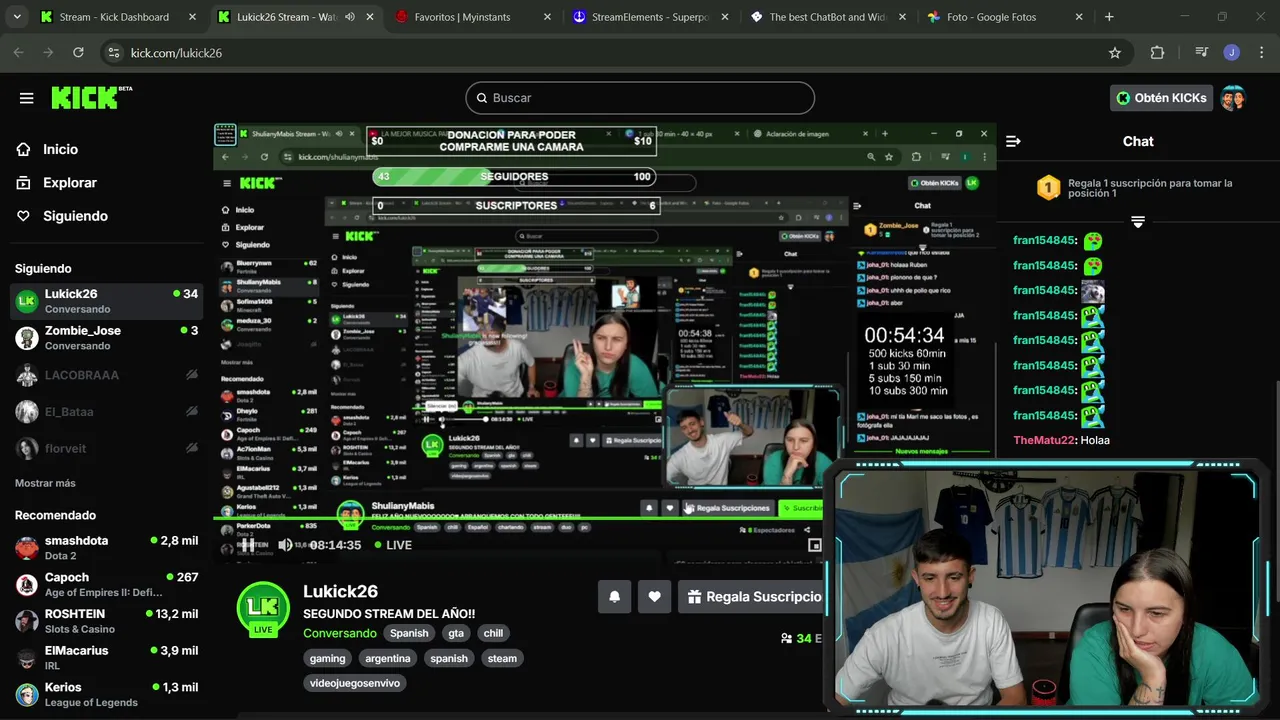
Task: Click the KICK logo to go home
Action: click(91, 97)
